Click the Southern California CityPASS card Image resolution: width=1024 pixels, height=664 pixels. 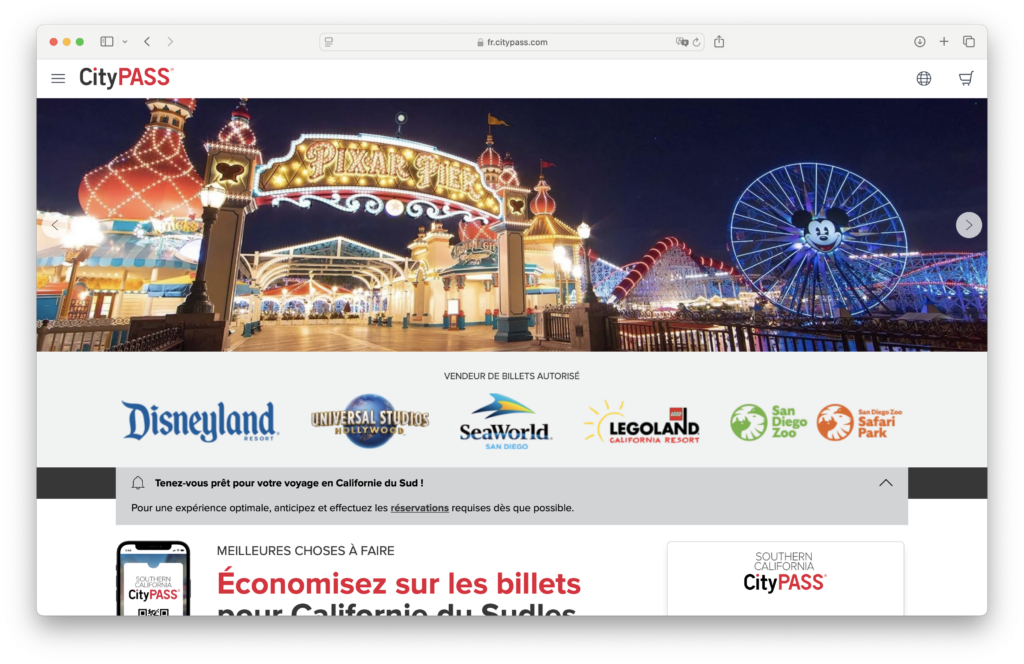point(785,578)
